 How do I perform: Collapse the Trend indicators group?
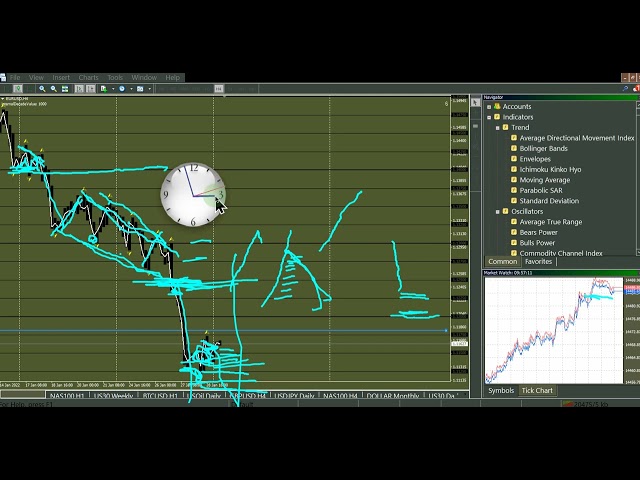point(497,128)
